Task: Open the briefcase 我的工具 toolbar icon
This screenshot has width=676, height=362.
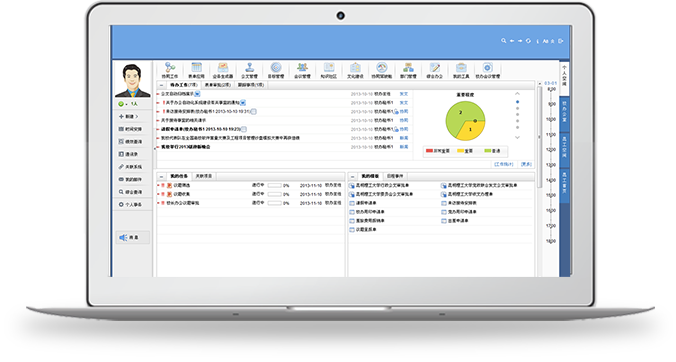Action: coord(461,70)
